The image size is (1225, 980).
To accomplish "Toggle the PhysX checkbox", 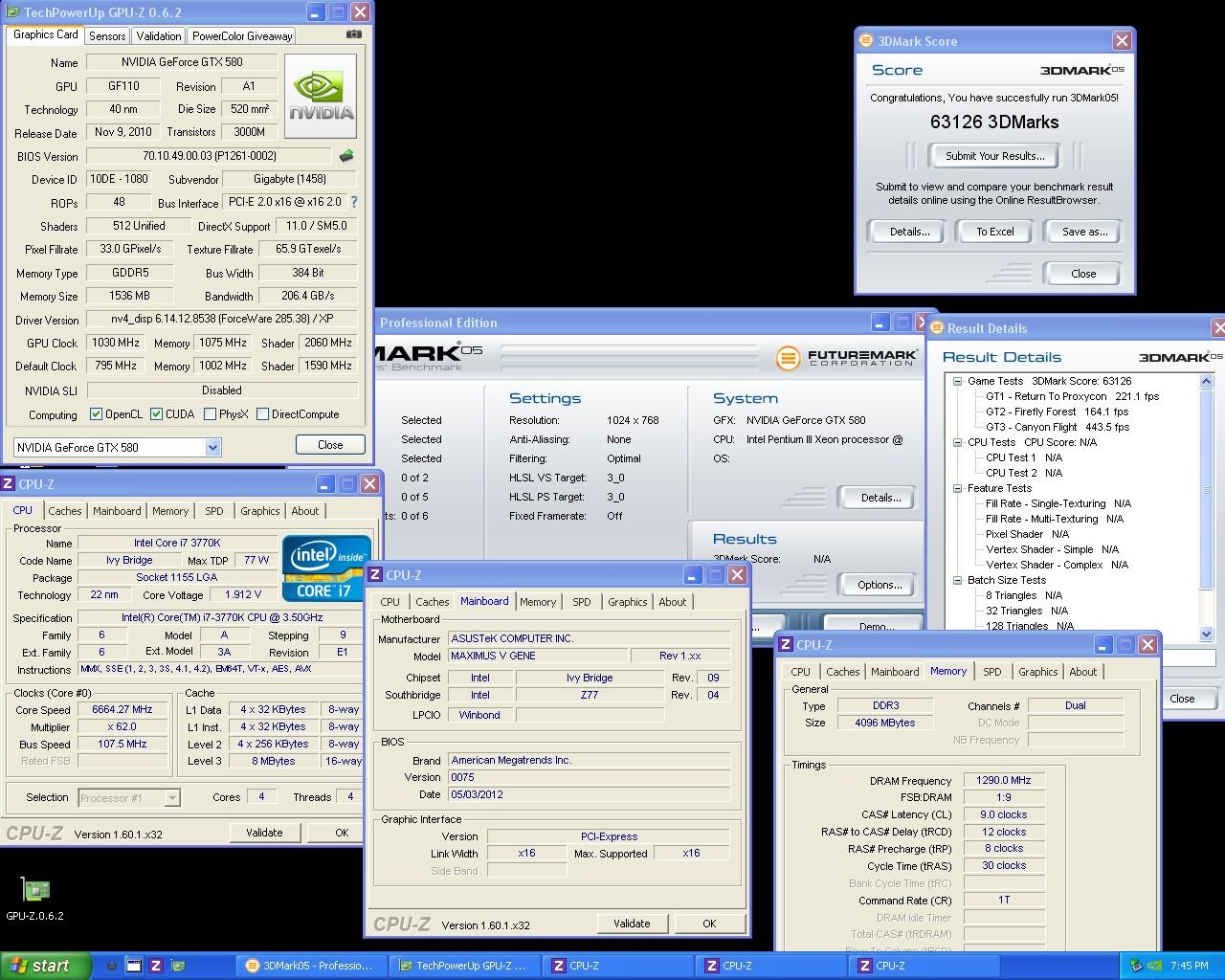I will point(210,414).
